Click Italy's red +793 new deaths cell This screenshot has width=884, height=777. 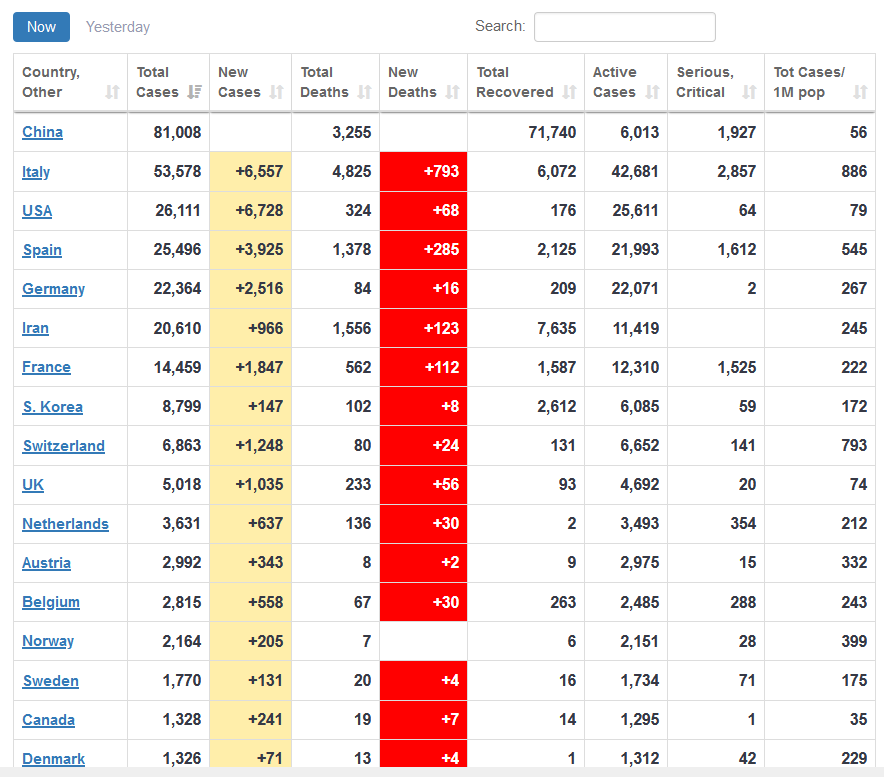point(423,171)
